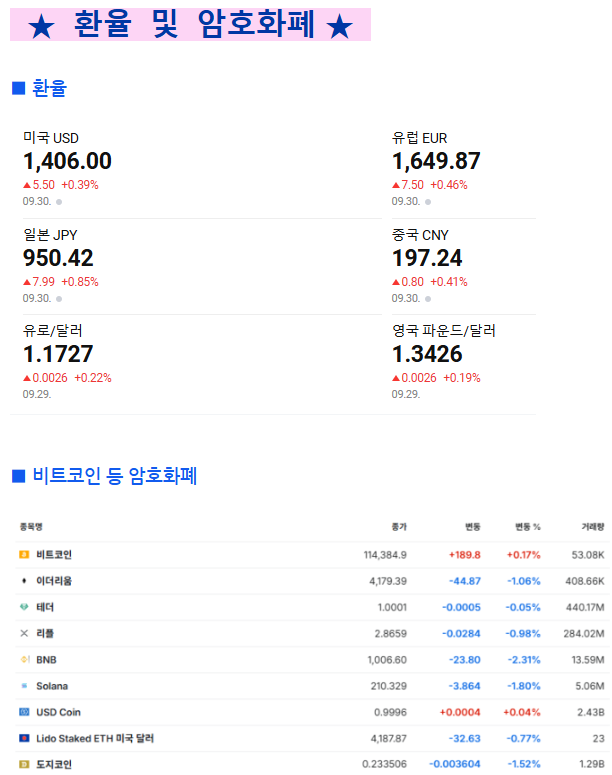Click the USD Coin icon
Image resolution: width=612 pixels, height=775 pixels.
pyautogui.click(x=24, y=712)
